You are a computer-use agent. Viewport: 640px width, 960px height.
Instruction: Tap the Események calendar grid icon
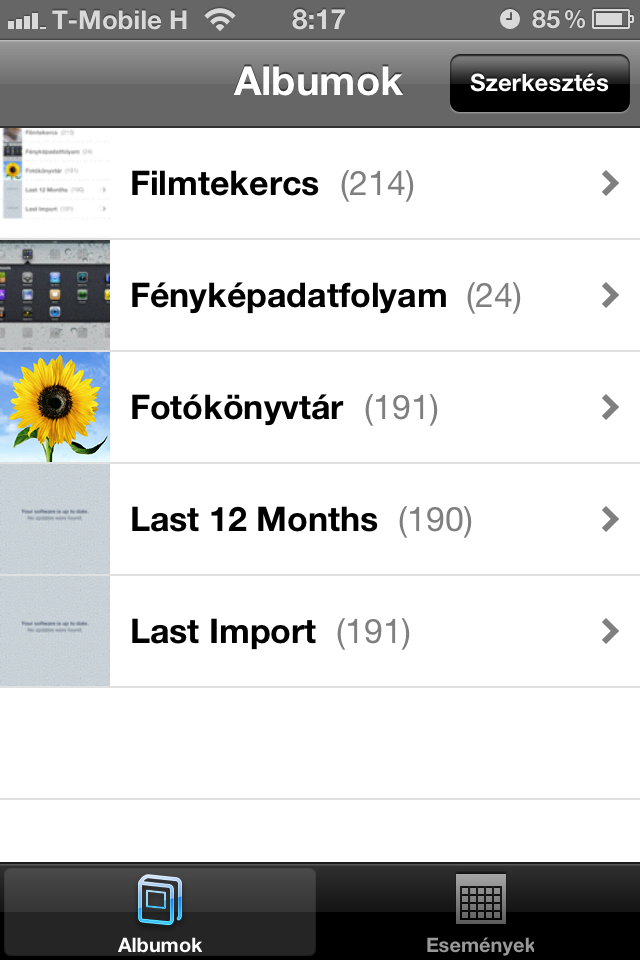click(x=481, y=899)
